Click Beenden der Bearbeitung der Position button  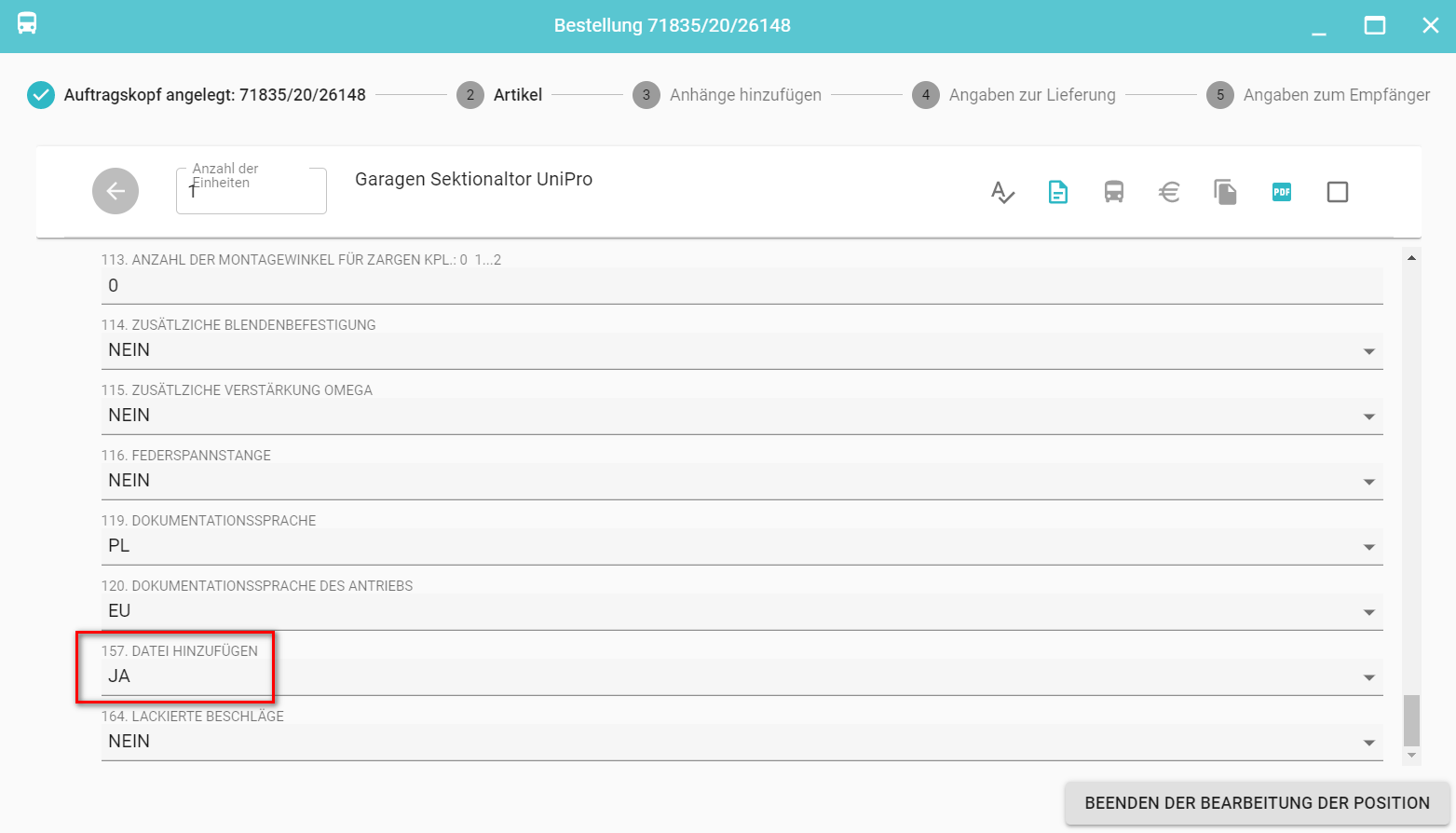[1257, 803]
